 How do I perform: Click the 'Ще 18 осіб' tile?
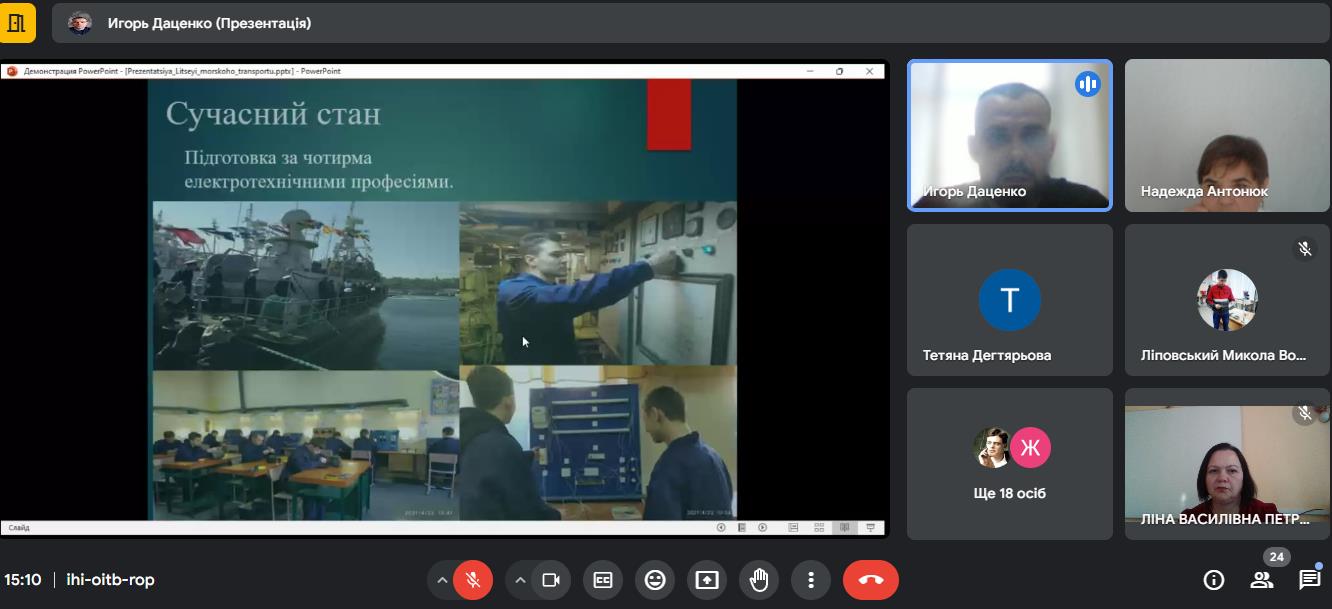point(1009,464)
